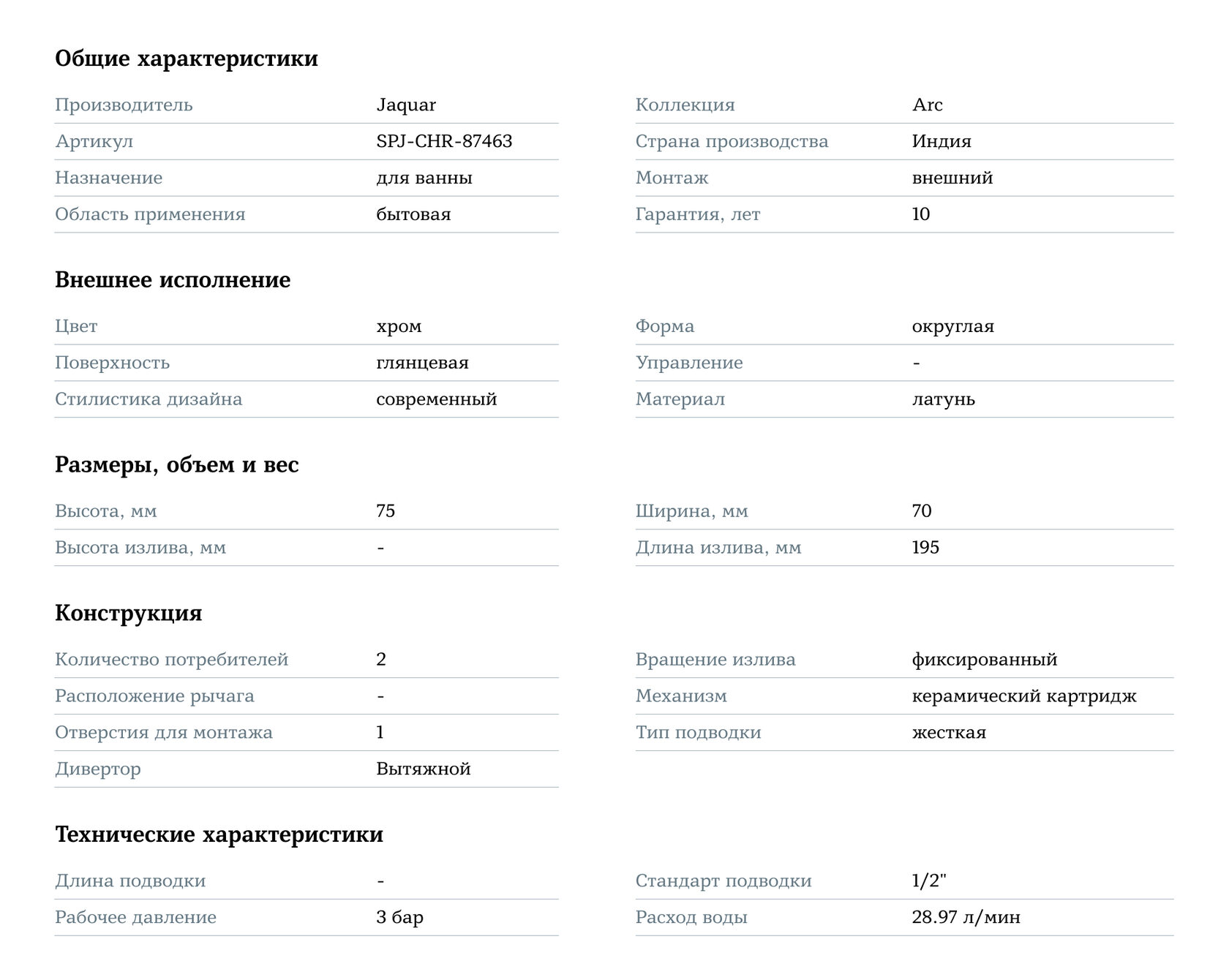Click the spout length value 195
This screenshot has width=1229, height=980.
click(925, 548)
